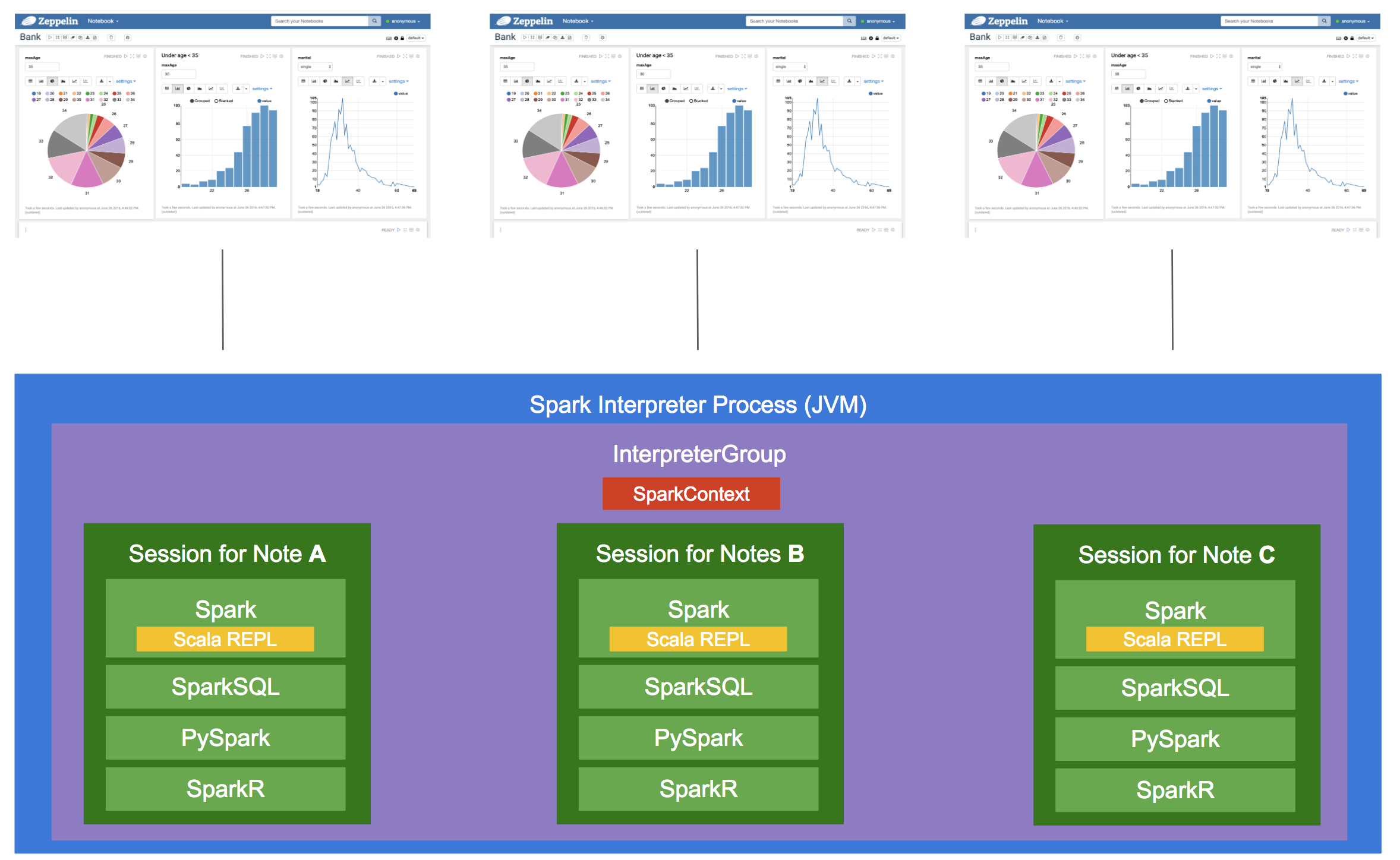Open the Notebook menu in the right Zeppelin window

tap(1052, 21)
